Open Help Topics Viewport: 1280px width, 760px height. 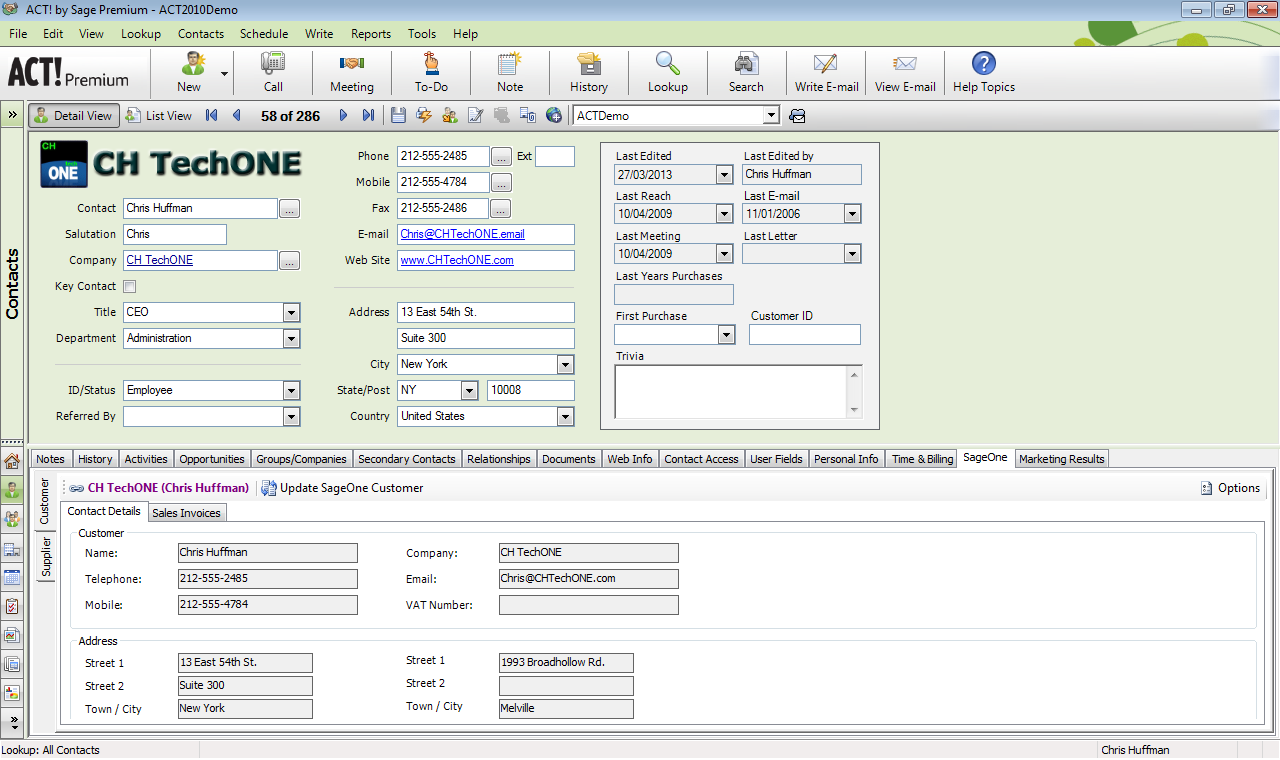click(x=984, y=72)
